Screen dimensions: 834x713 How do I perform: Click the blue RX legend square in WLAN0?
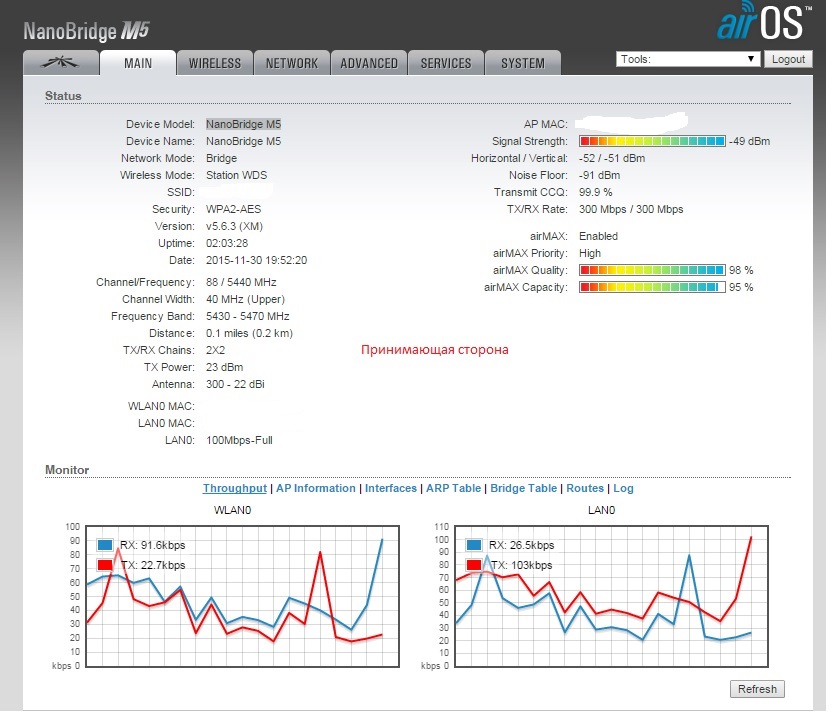(105, 545)
